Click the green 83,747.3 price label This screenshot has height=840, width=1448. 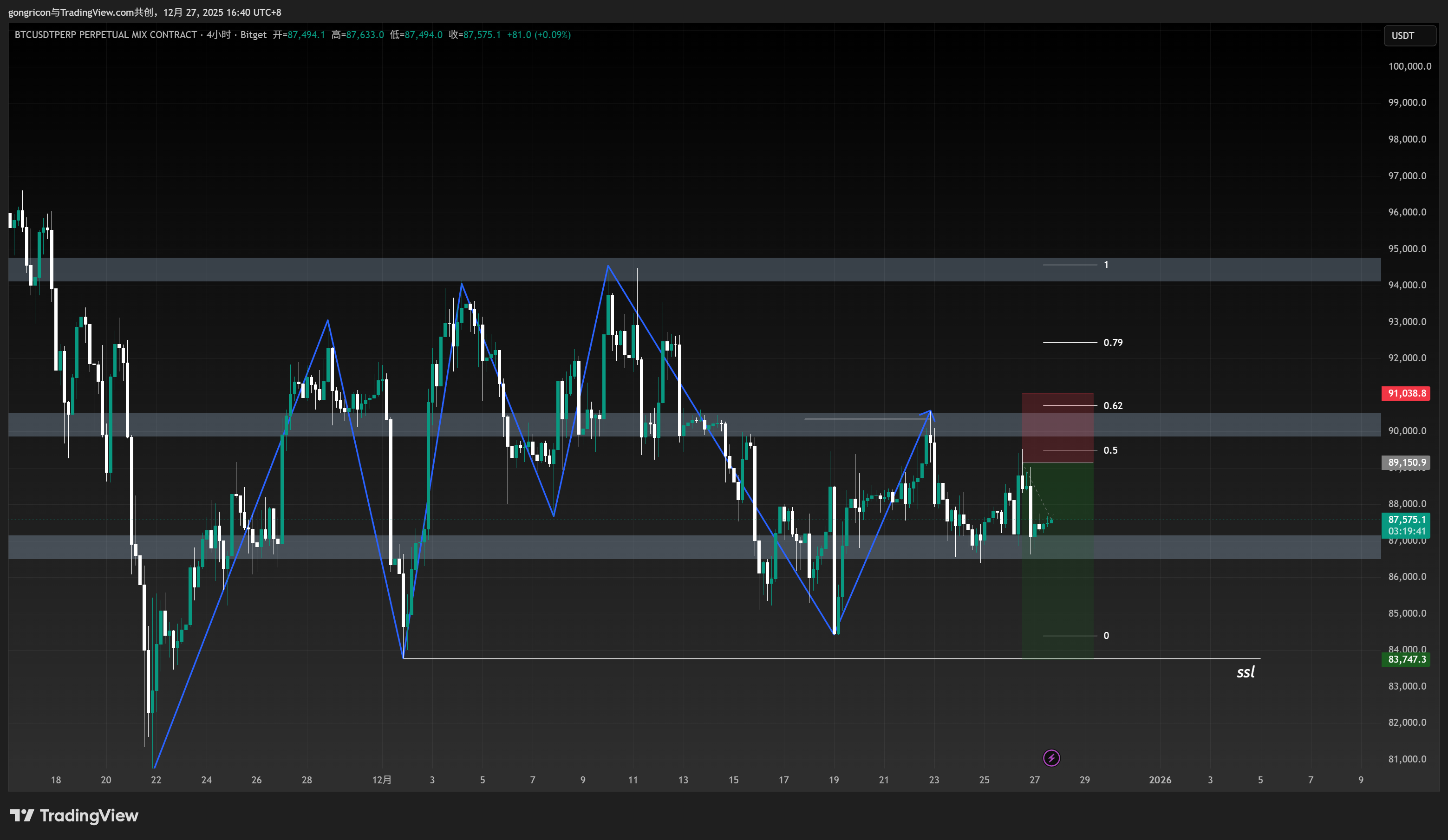pos(1406,659)
